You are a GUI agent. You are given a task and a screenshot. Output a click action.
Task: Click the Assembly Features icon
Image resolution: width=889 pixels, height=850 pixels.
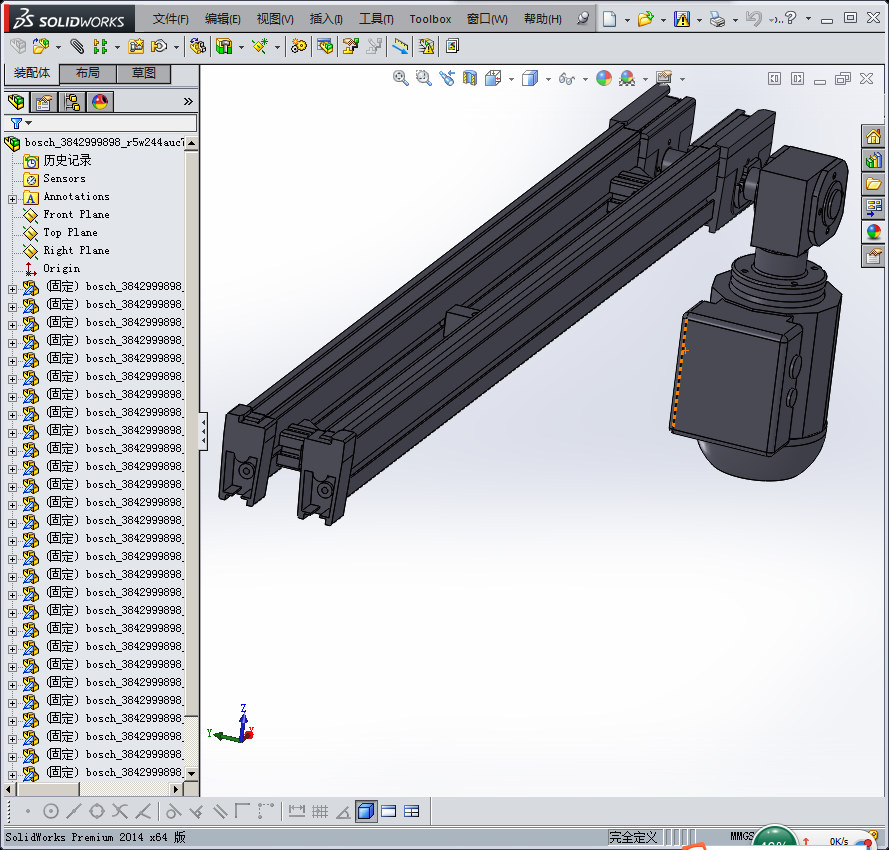pos(225,46)
